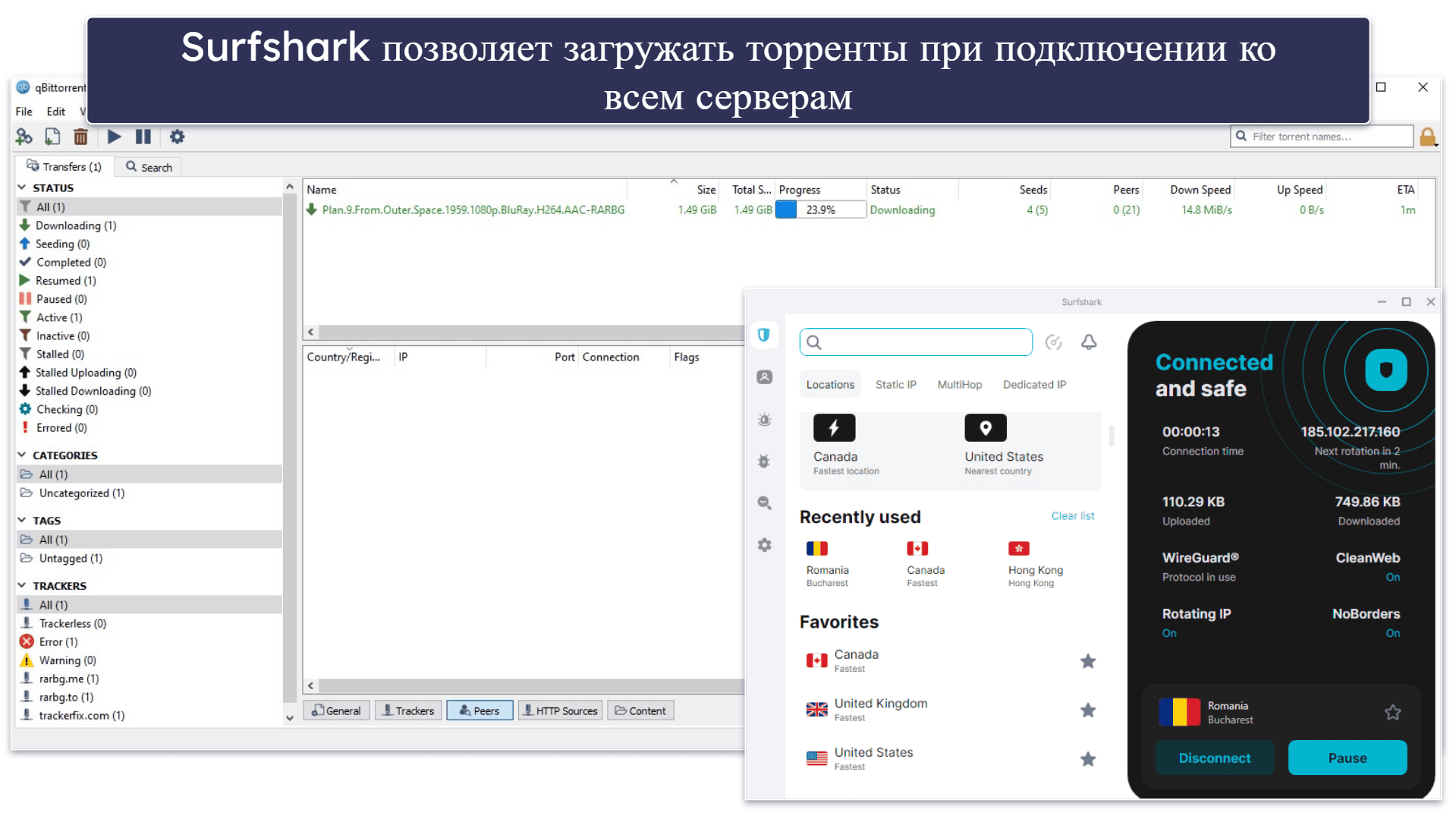
Task: Toggle favorite star for Romania Bucharest
Action: coord(1392,713)
